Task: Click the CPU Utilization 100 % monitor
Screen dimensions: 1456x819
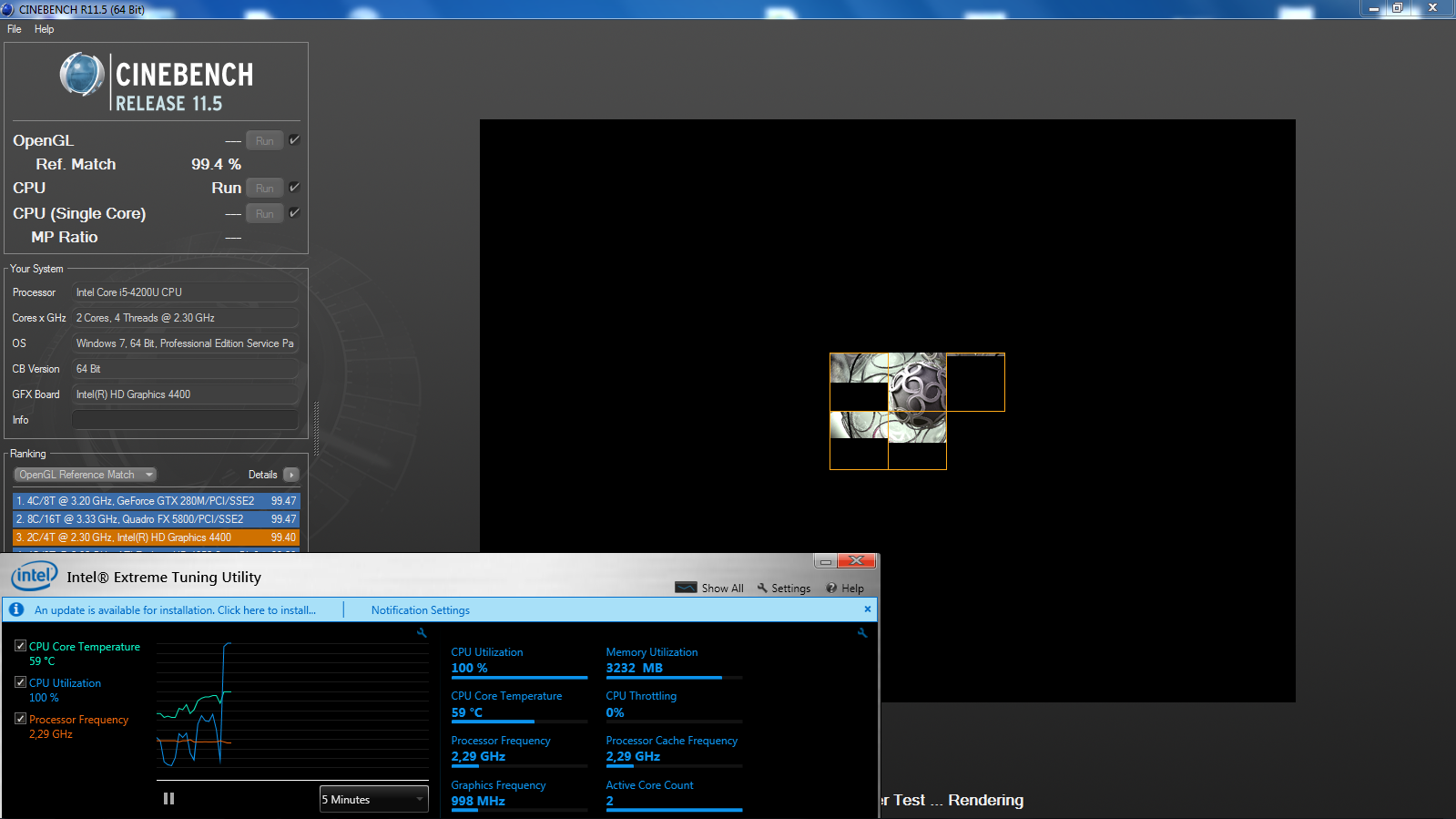Action: tap(519, 661)
